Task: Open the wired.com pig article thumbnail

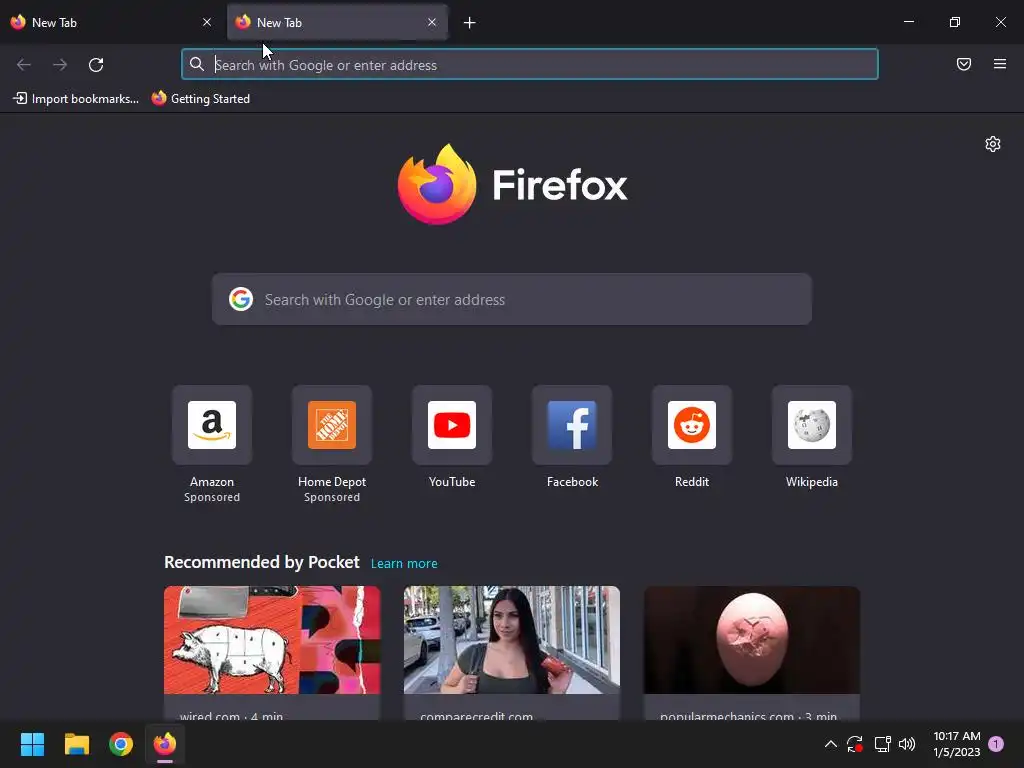Action: [x=272, y=640]
